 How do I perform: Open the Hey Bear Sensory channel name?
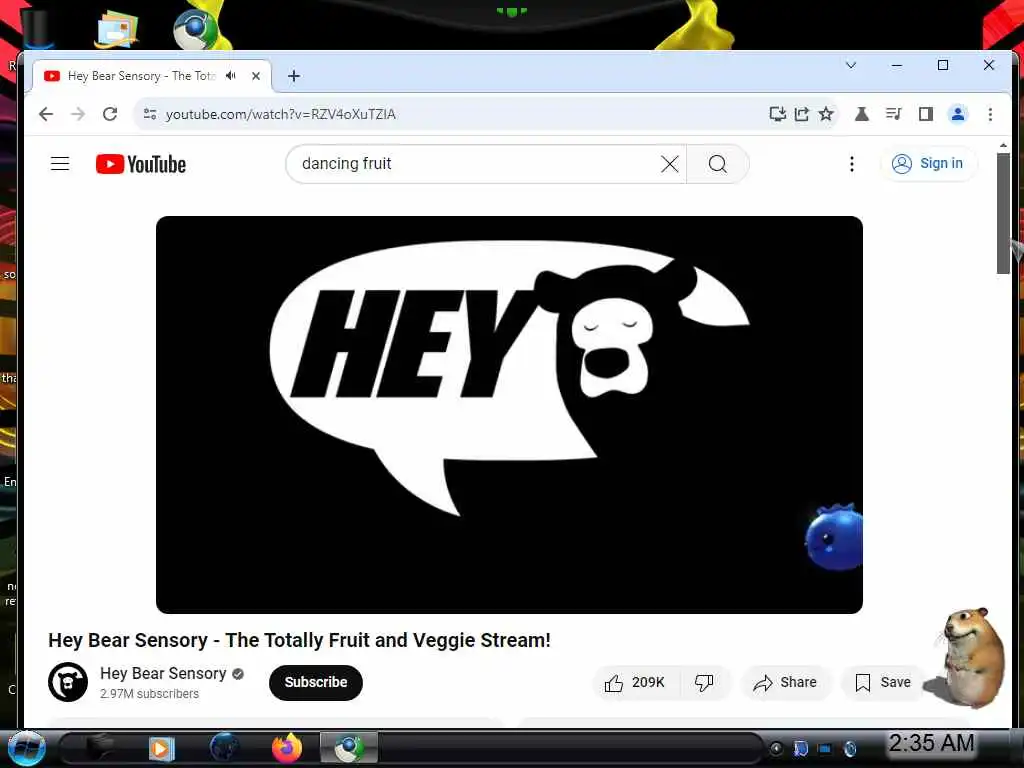pyautogui.click(x=163, y=673)
